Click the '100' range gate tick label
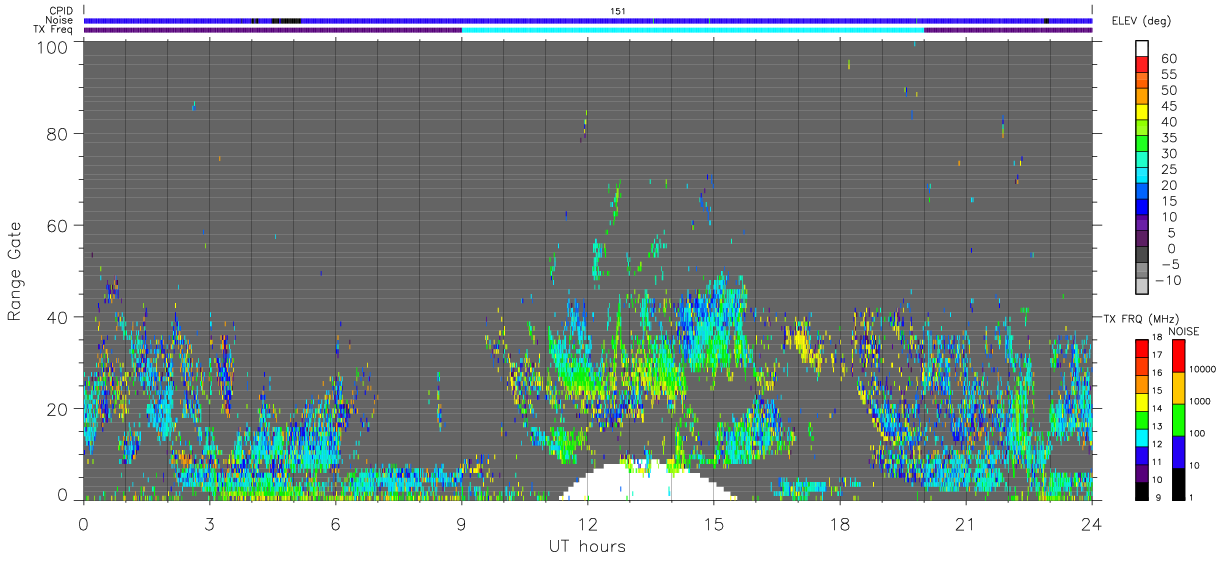Screen dimensions: 1228x567 tap(54, 46)
